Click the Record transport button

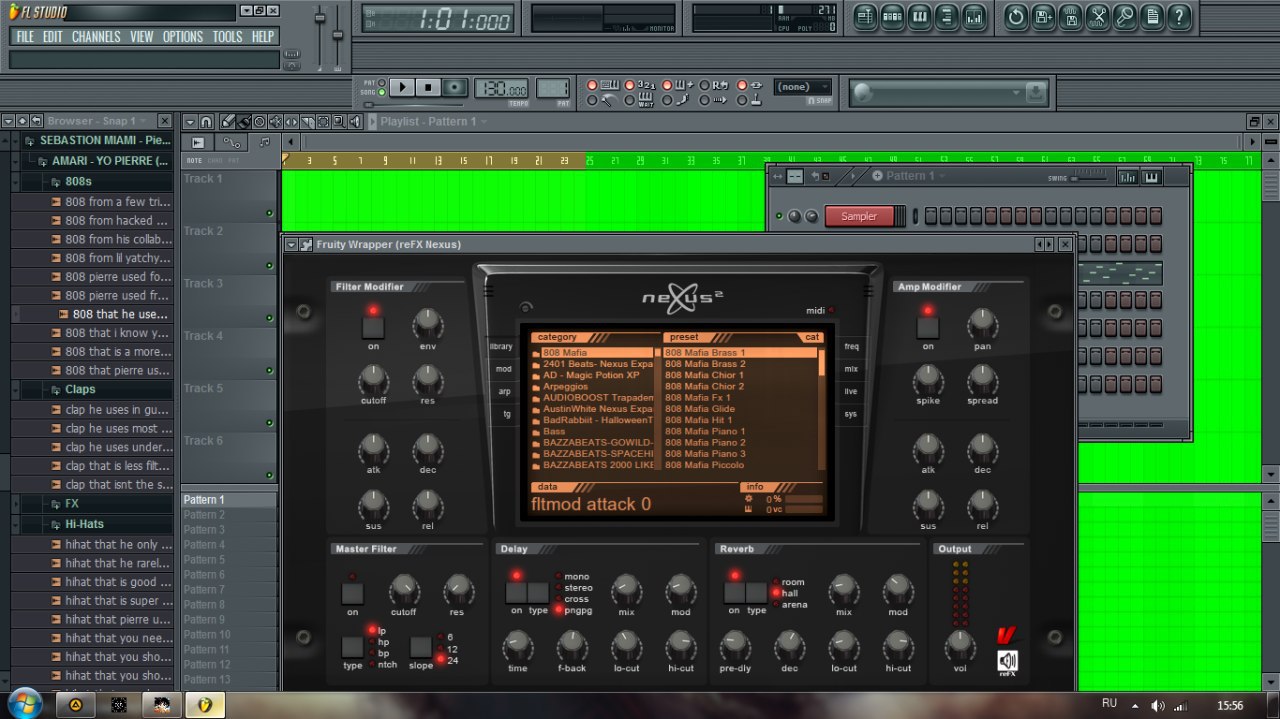click(x=455, y=88)
